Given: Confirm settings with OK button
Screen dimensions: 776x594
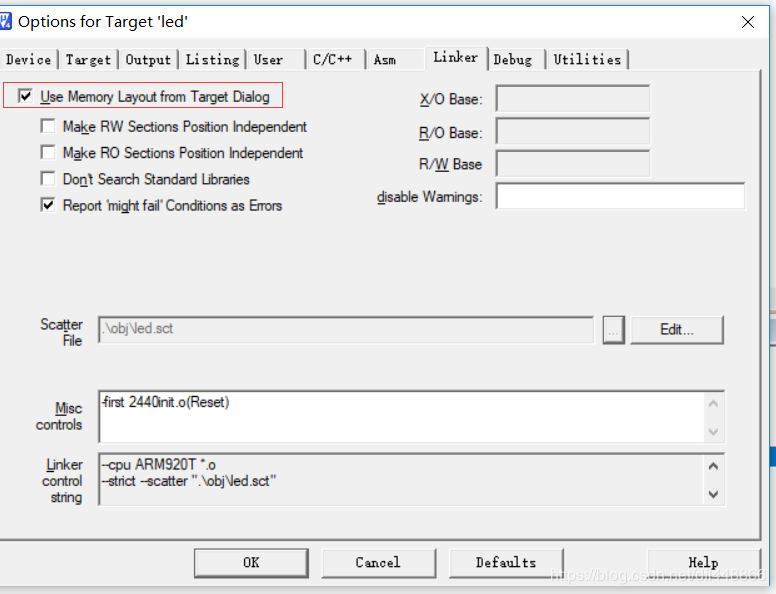Looking at the screenshot, I should click(x=251, y=563).
